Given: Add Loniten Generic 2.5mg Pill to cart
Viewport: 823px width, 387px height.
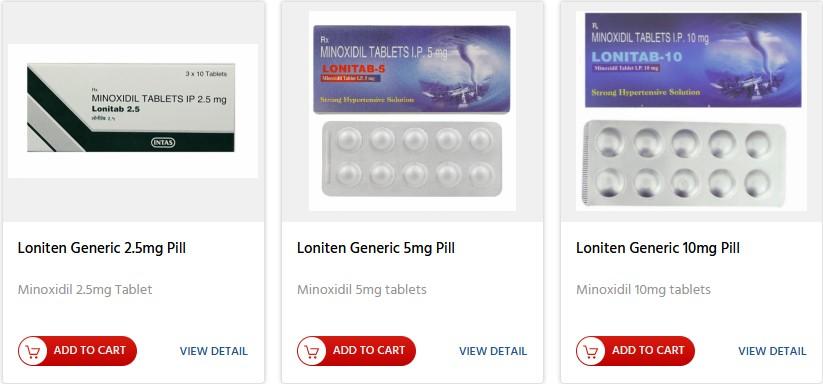Looking at the screenshot, I should point(78,351).
